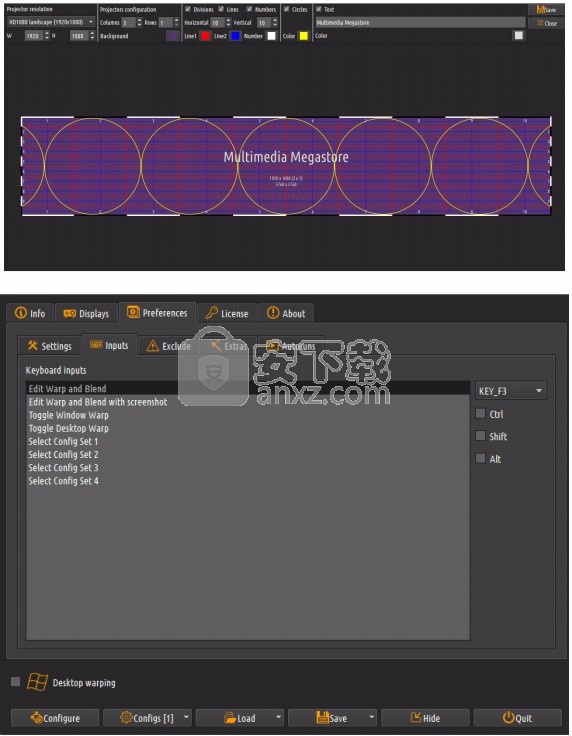Click the Hide button
Image resolution: width=572 pixels, height=736 pixels.
(x=425, y=717)
